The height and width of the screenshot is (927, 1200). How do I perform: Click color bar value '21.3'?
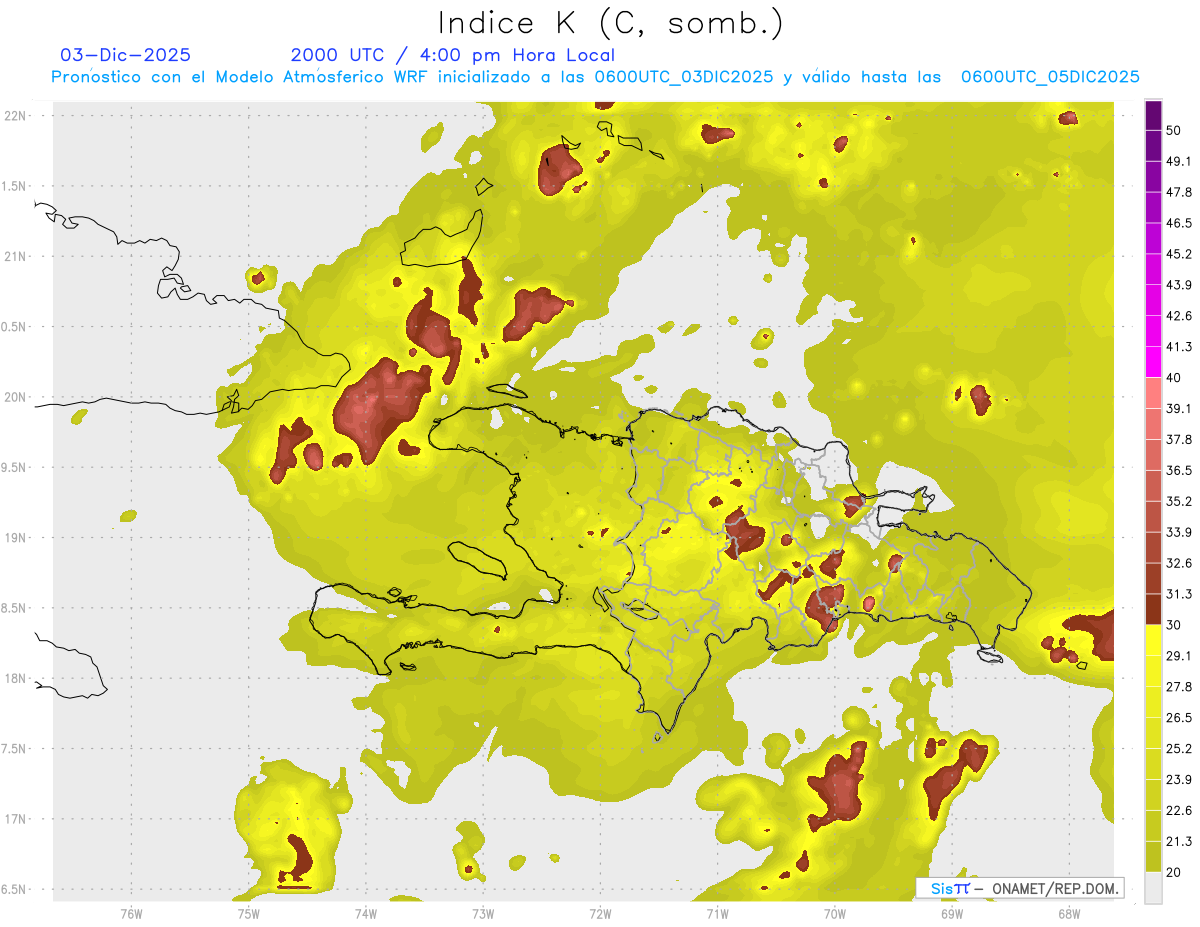point(1179,842)
